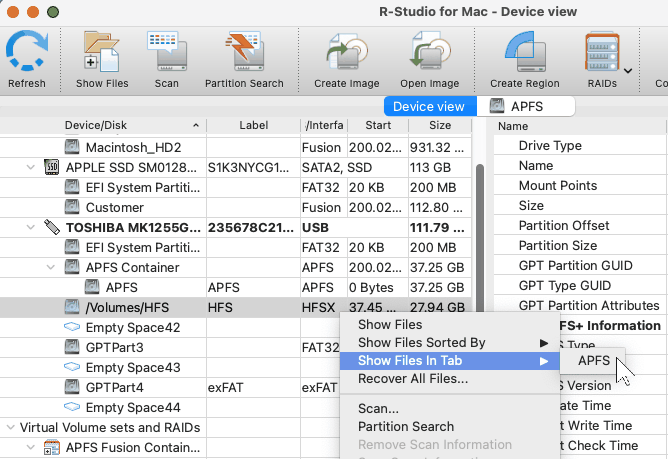Click the disk icon on APFS tab

pos(497,106)
